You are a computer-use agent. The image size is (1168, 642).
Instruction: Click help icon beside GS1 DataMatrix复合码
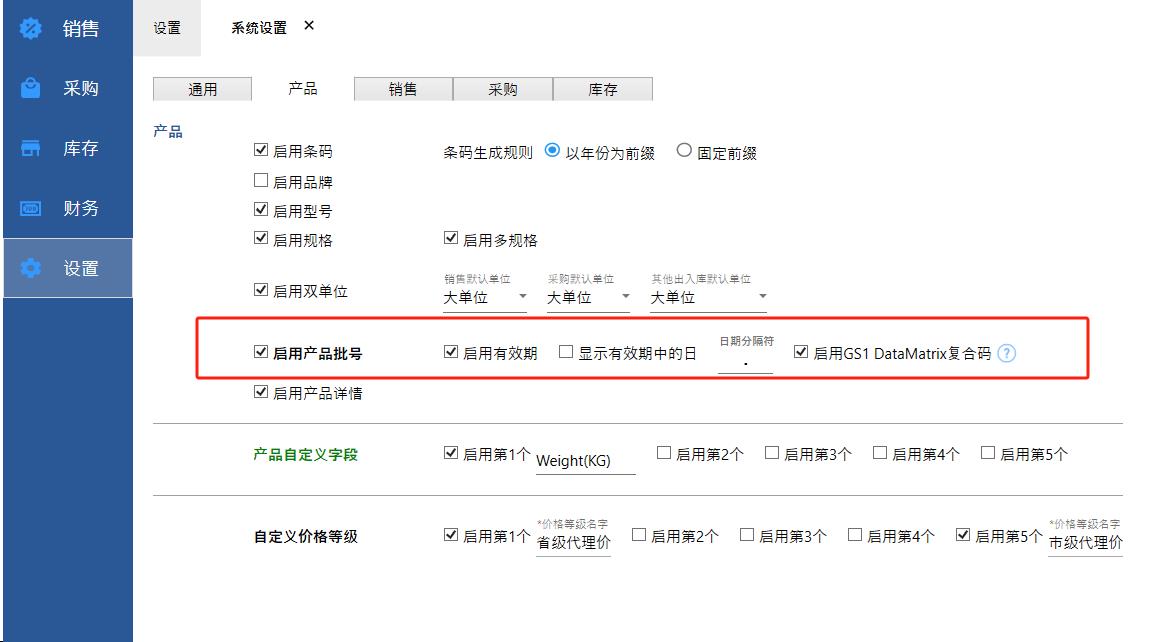[x=1007, y=353]
